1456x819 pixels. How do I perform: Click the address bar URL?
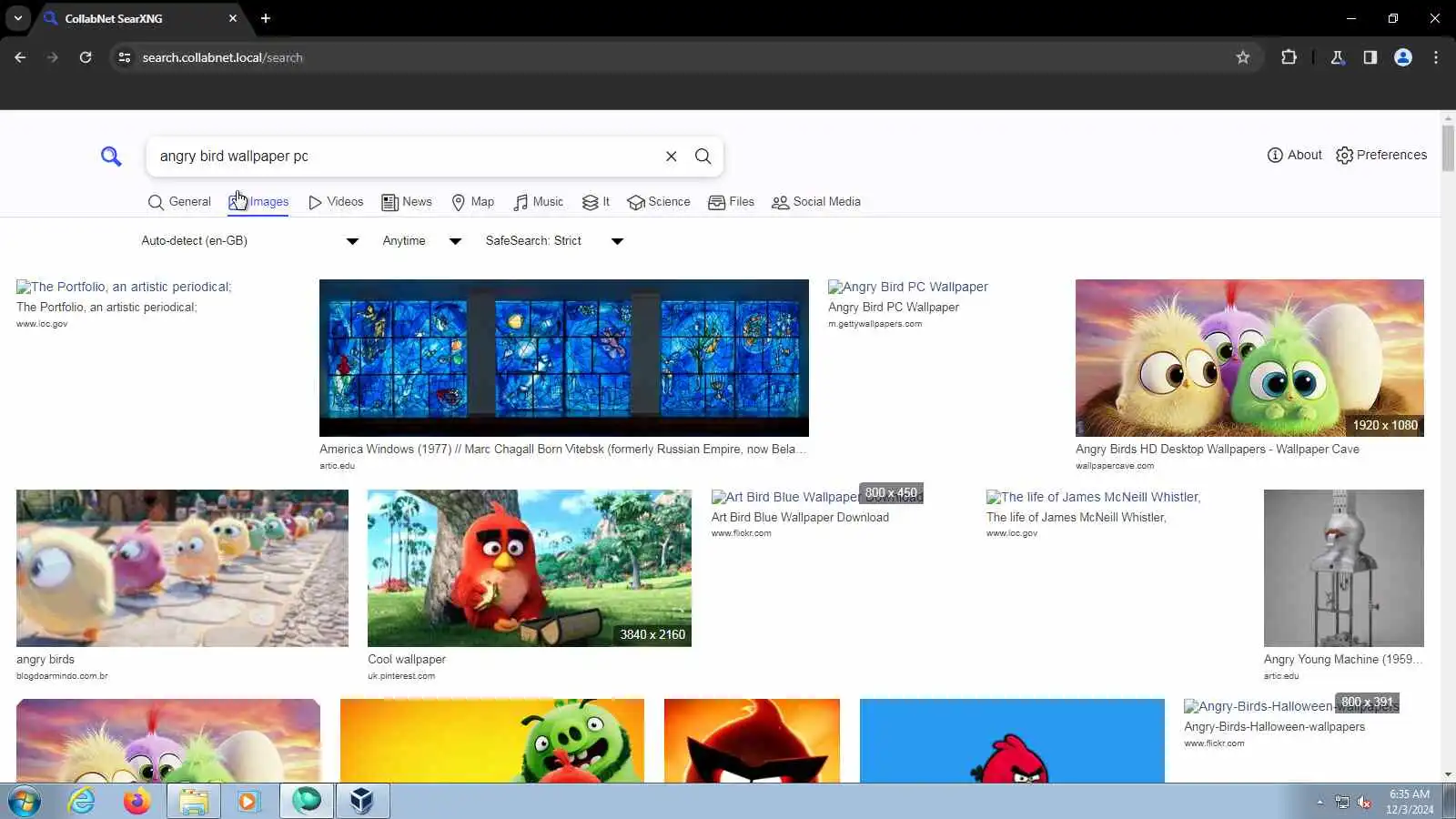tap(223, 57)
